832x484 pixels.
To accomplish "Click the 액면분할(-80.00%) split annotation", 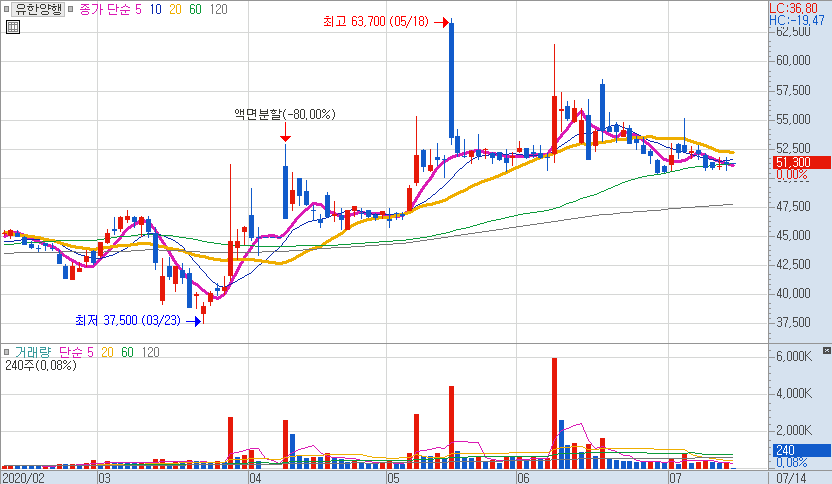I will point(285,114).
